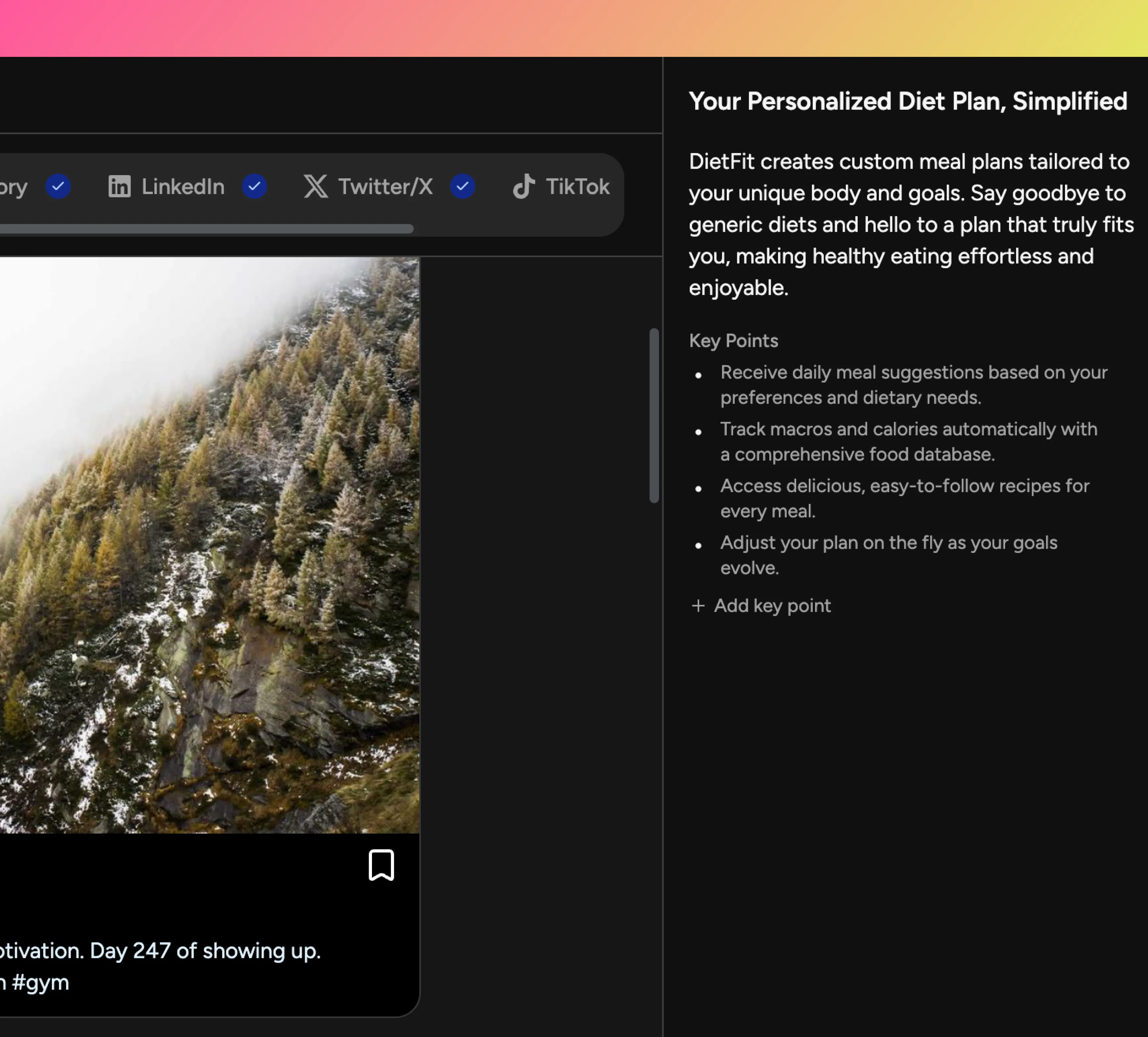Viewport: 1148px width, 1037px height.
Task: Click the Twitter/X logo icon
Action: [315, 186]
